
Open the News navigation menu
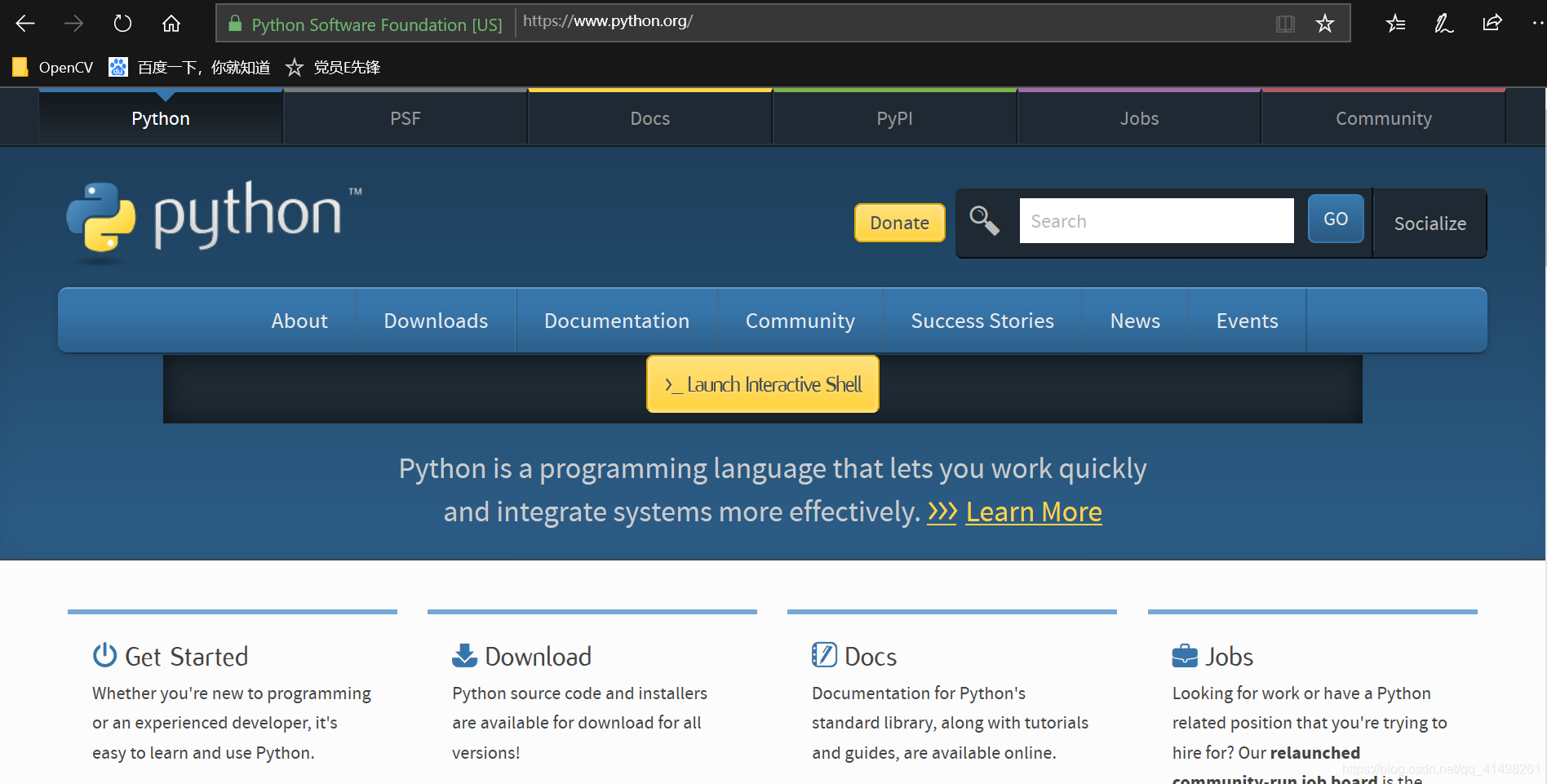1135,321
